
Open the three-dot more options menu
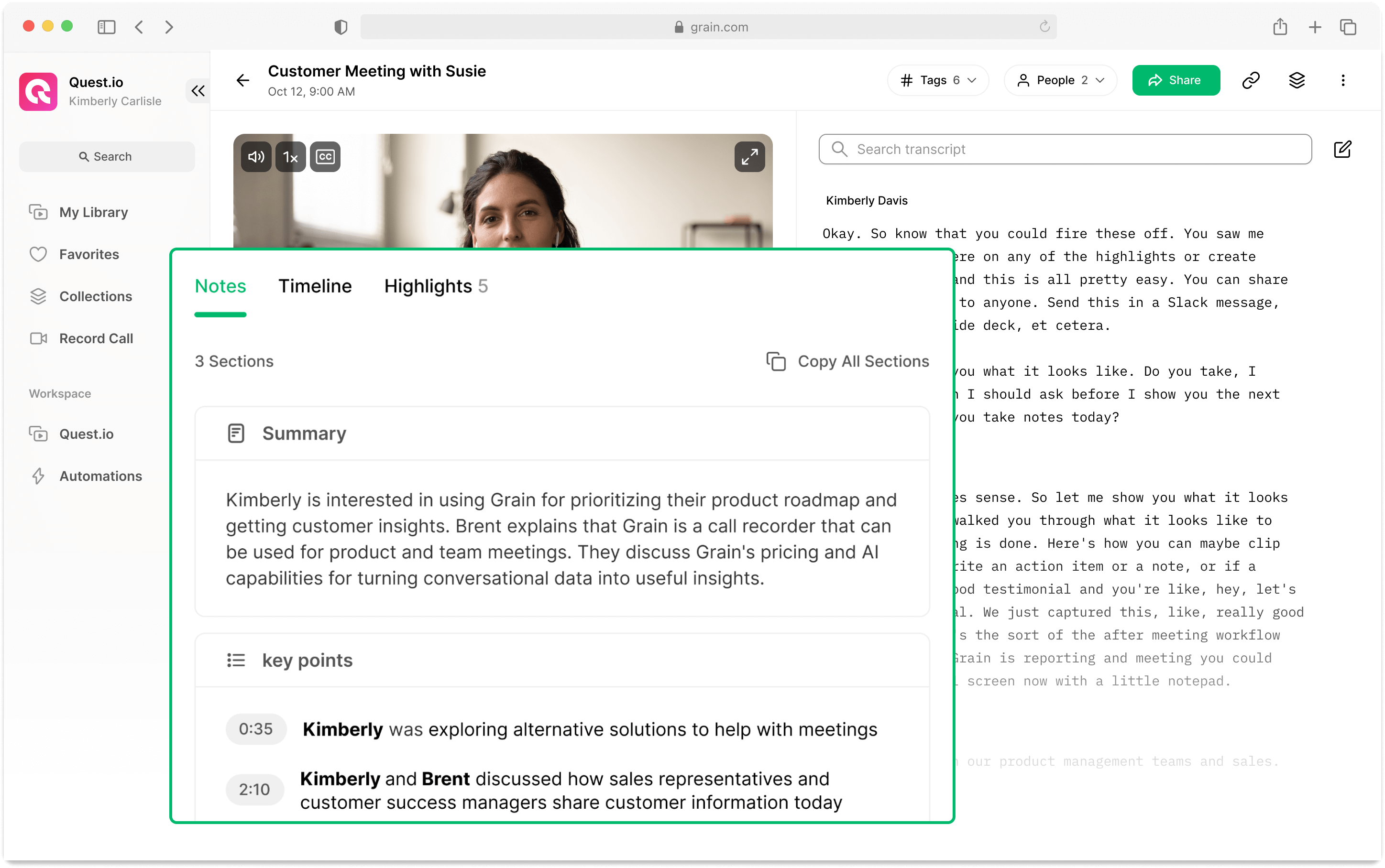[1342, 80]
